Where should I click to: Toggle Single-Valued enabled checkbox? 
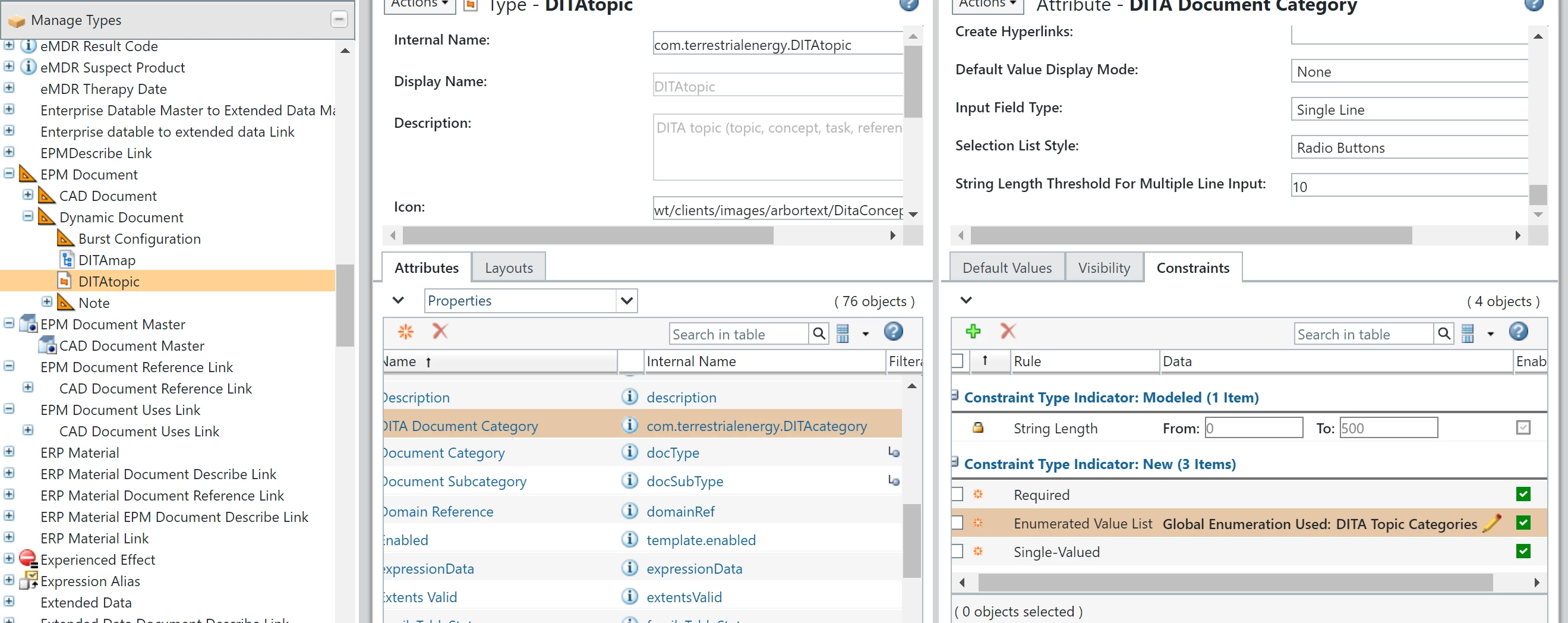tap(1523, 551)
